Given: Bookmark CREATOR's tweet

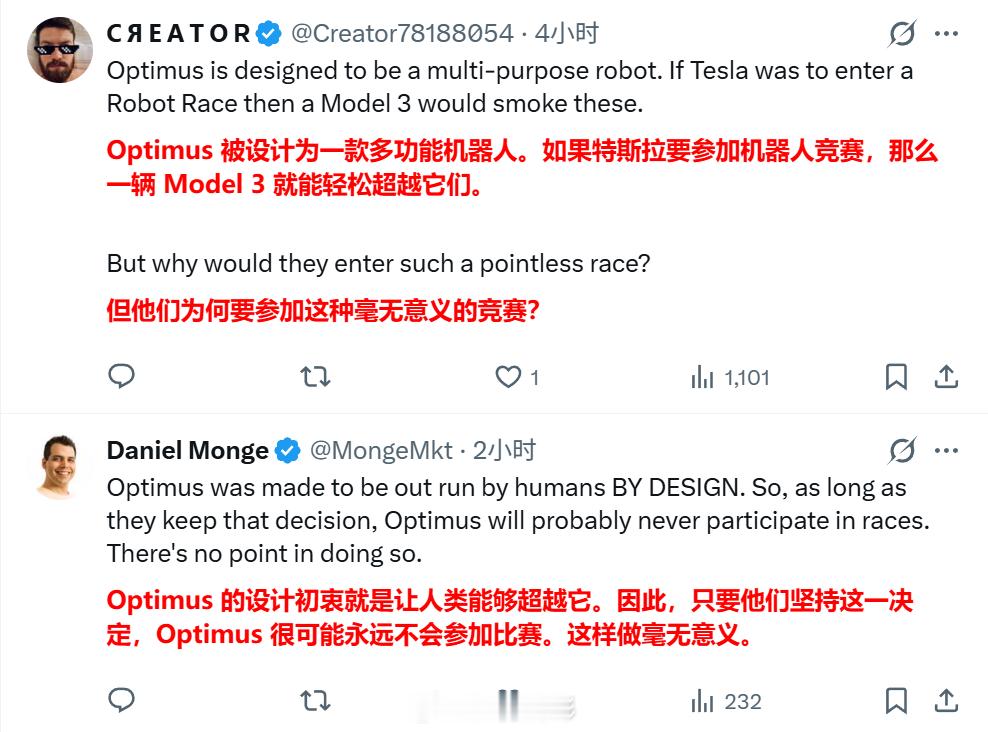Looking at the screenshot, I should tap(897, 378).
